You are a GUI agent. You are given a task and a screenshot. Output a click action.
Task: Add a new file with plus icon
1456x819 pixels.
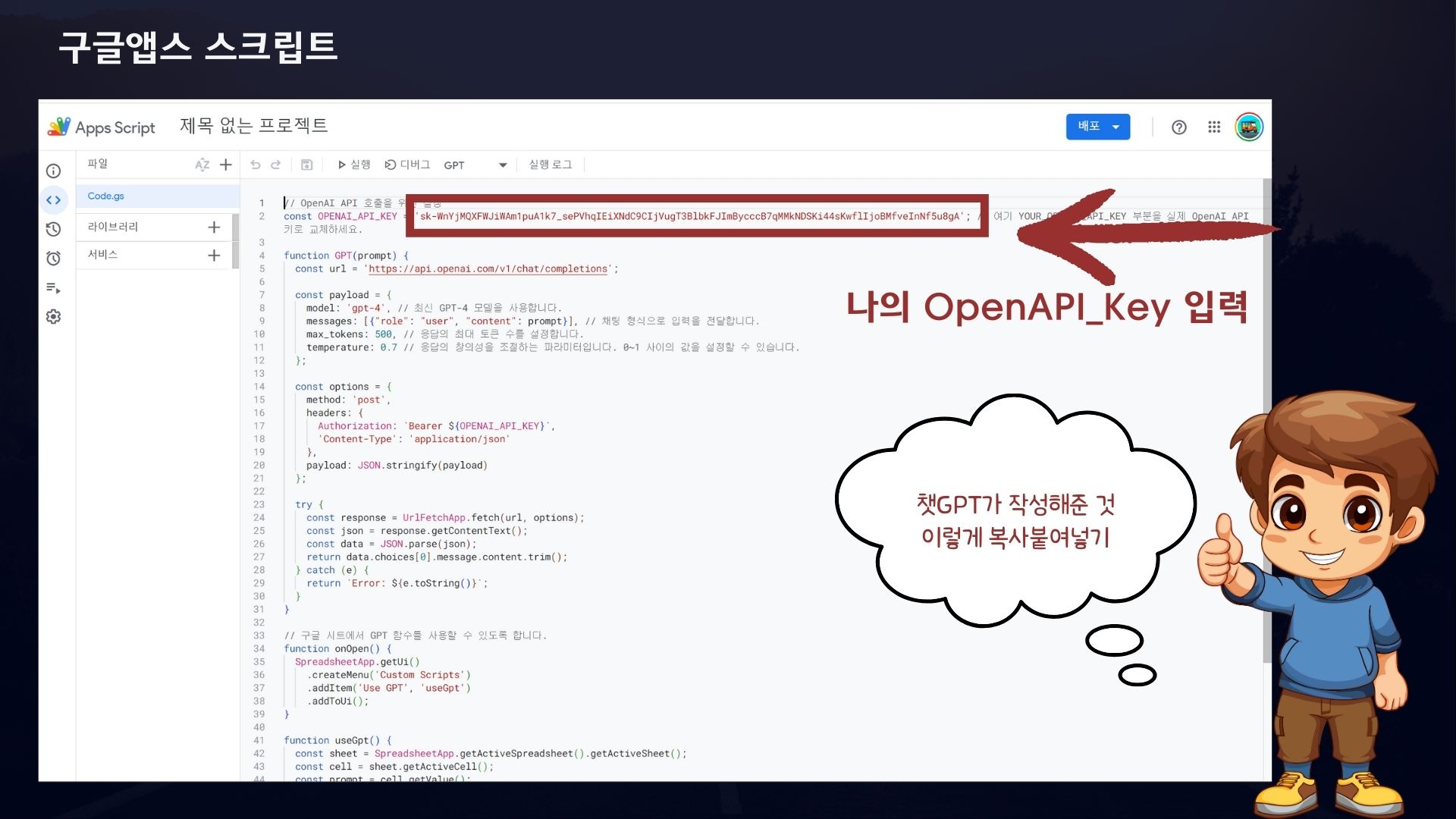pyautogui.click(x=226, y=165)
